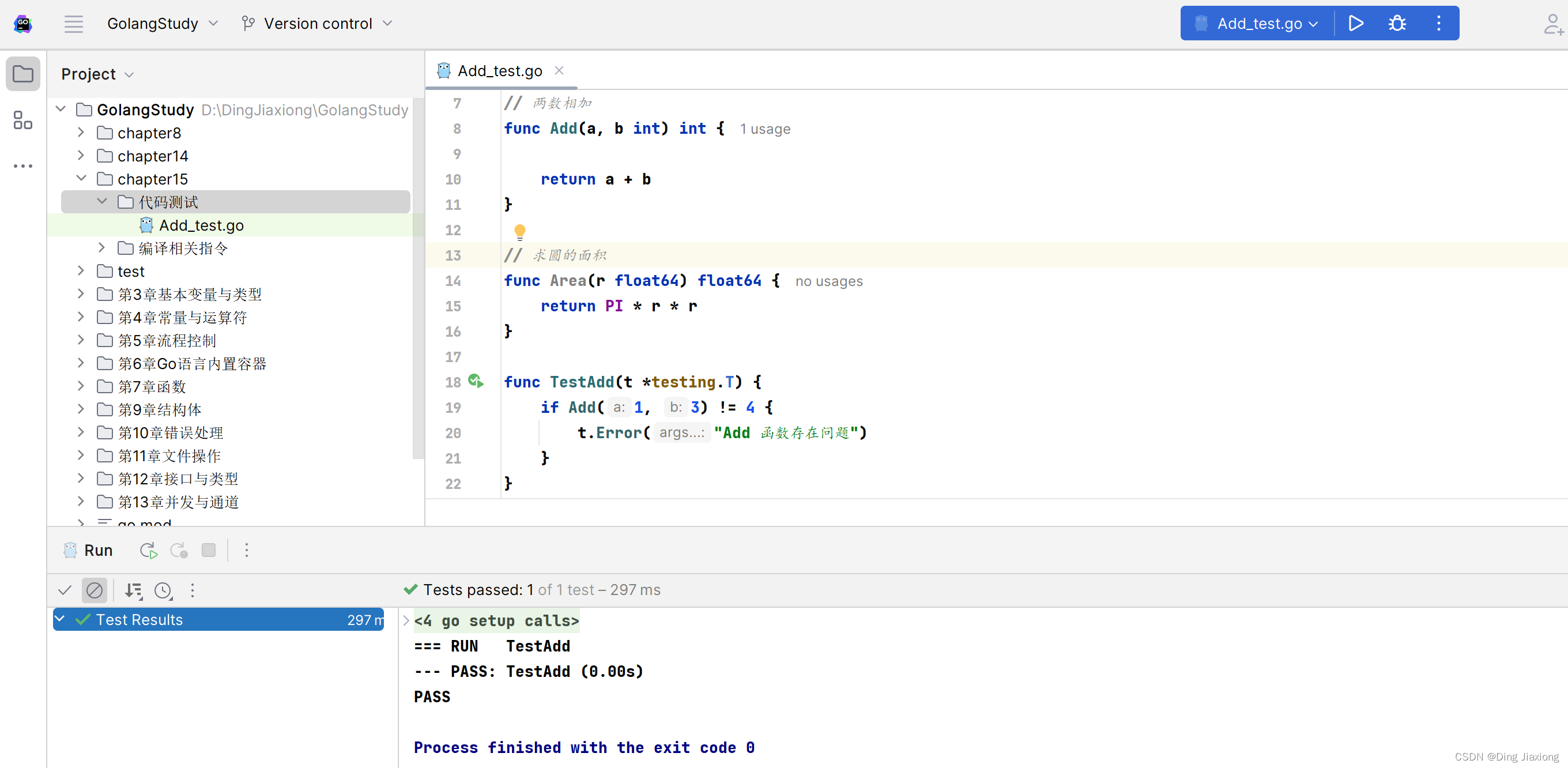This screenshot has height=768, width=1568.
Task: Start debugging with the bug icon
Action: click(1397, 24)
